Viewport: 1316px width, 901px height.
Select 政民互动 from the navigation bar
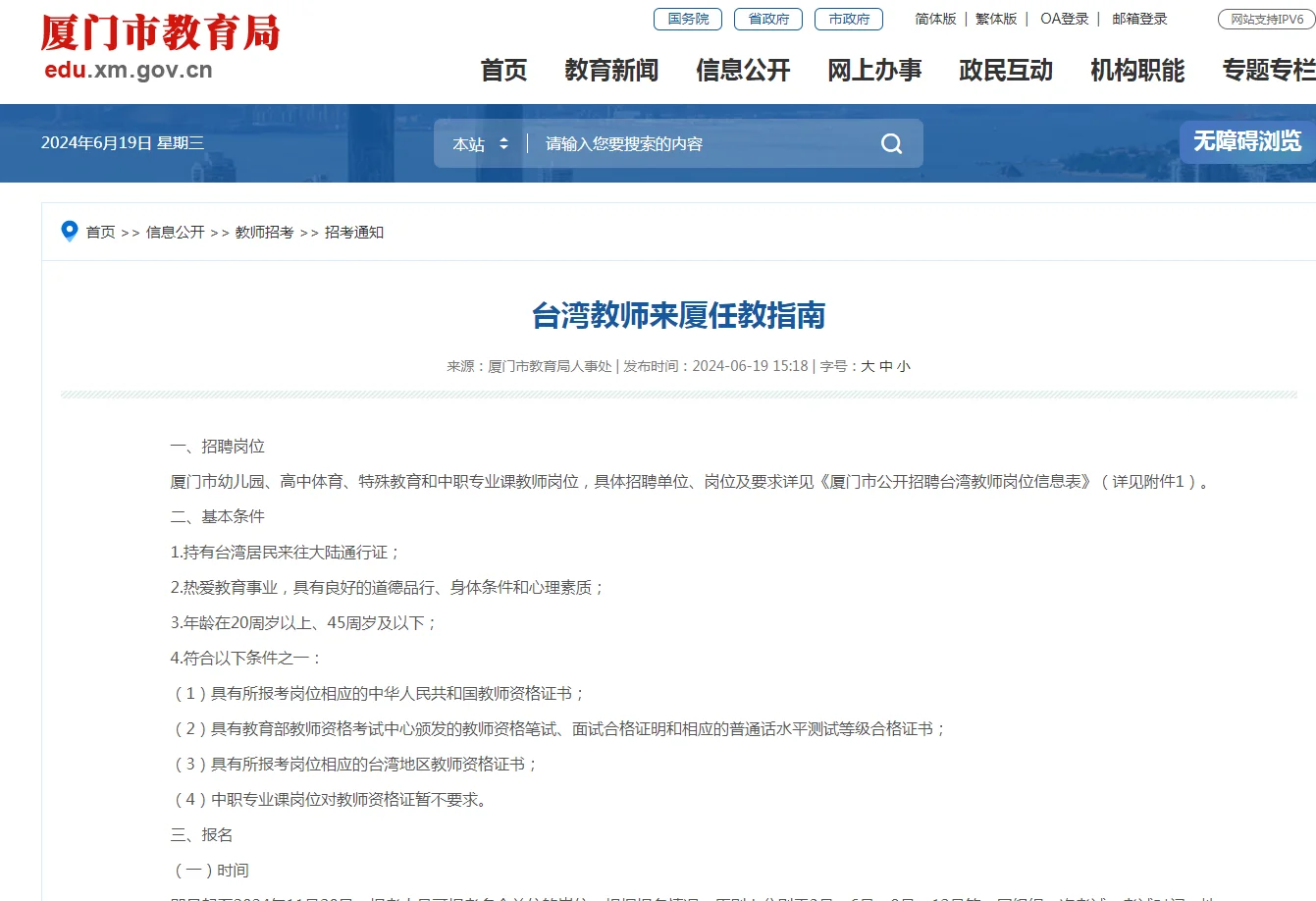coord(1006,70)
